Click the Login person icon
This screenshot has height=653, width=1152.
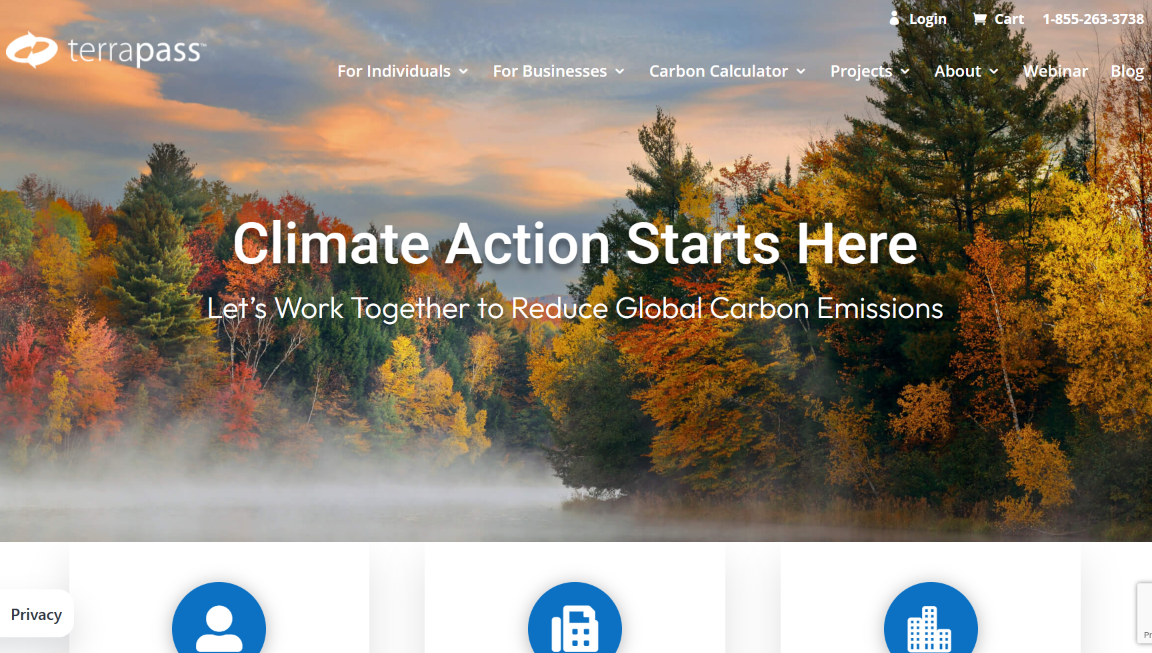(x=894, y=18)
